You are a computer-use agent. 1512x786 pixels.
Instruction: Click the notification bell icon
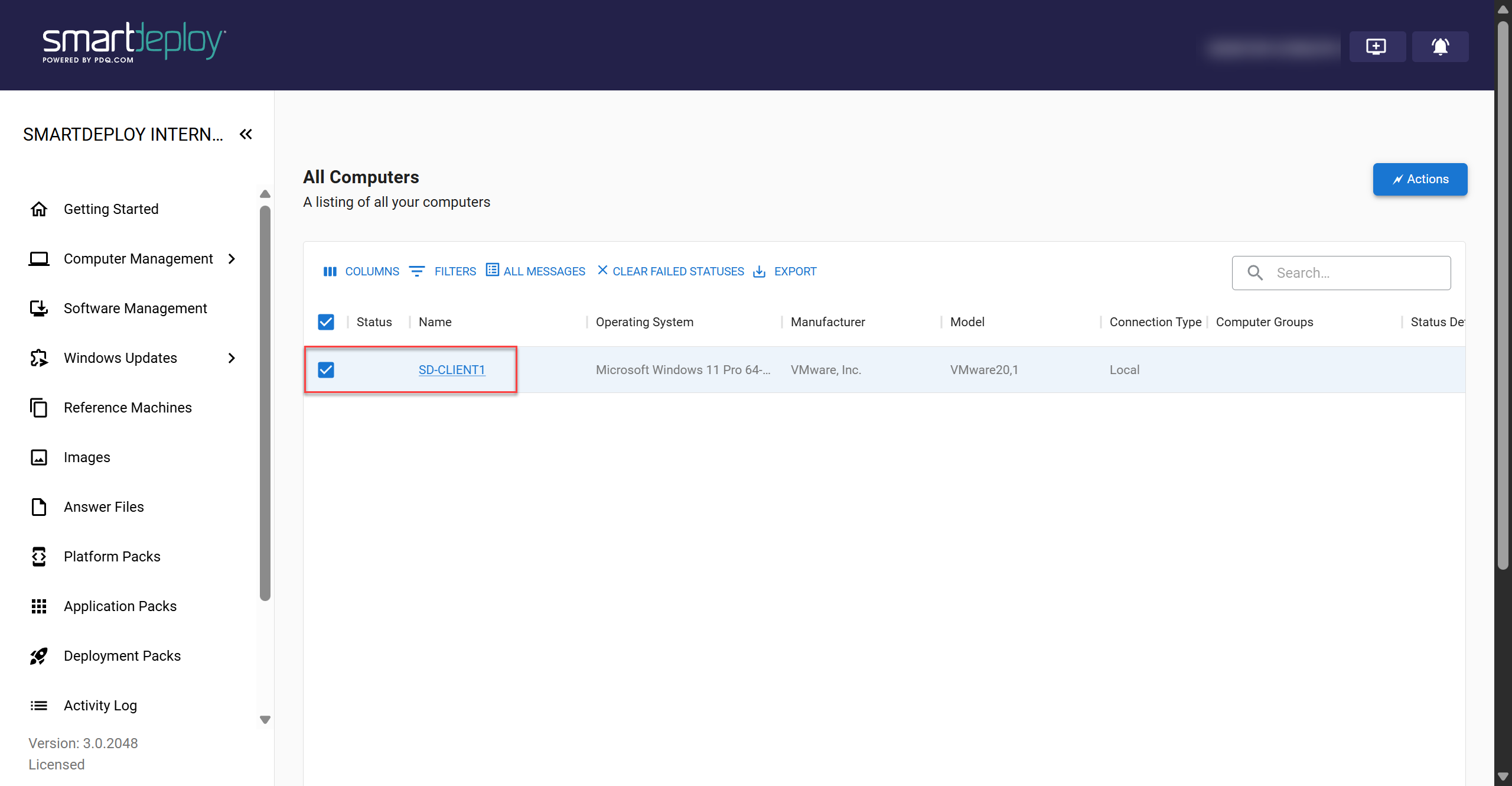[x=1440, y=46]
